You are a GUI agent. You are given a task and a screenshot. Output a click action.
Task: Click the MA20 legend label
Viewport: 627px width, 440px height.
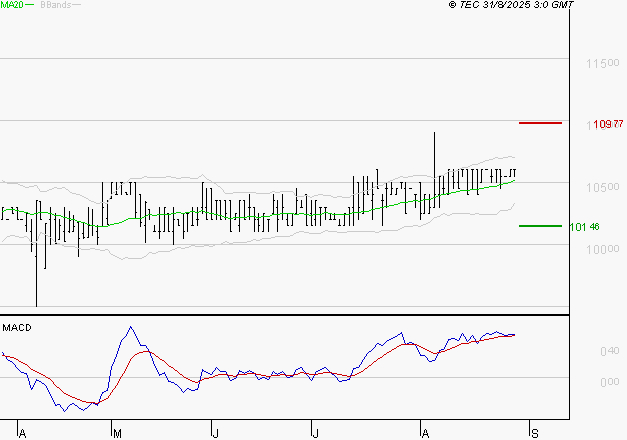coord(12,5)
